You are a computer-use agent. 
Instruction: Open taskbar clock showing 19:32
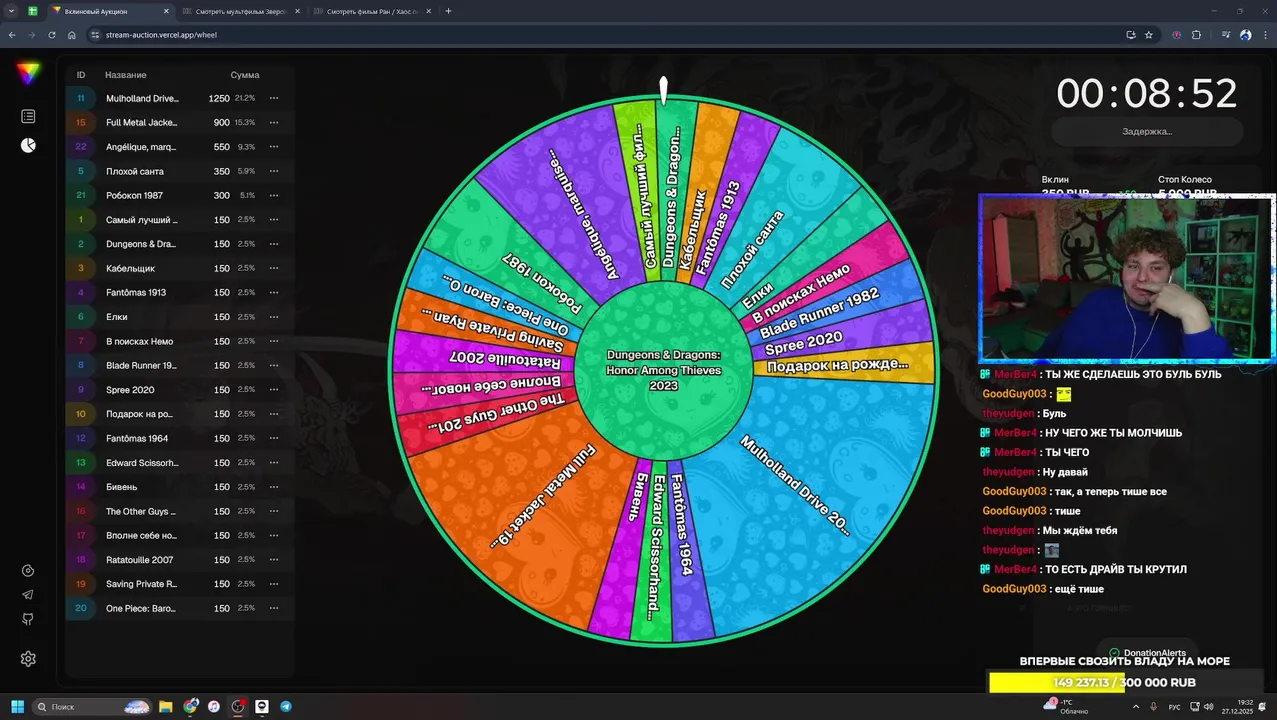(1237, 707)
